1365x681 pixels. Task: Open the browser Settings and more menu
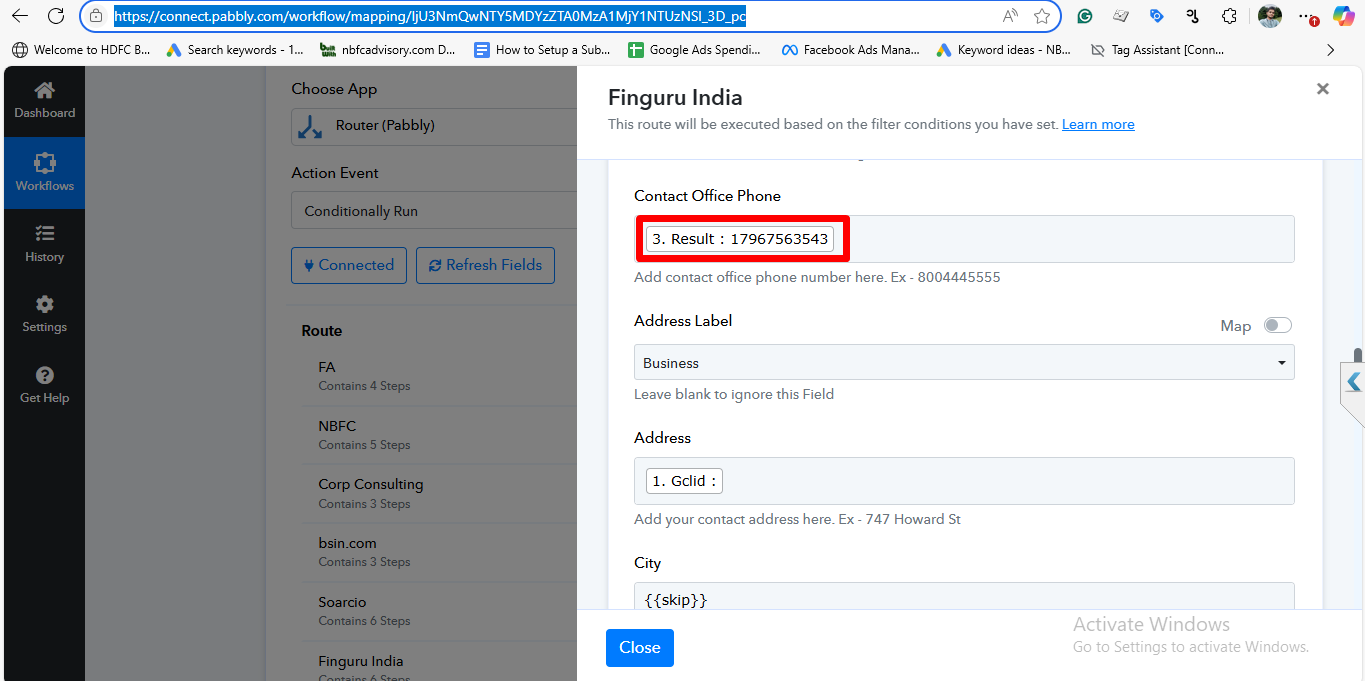(1308, 16)
